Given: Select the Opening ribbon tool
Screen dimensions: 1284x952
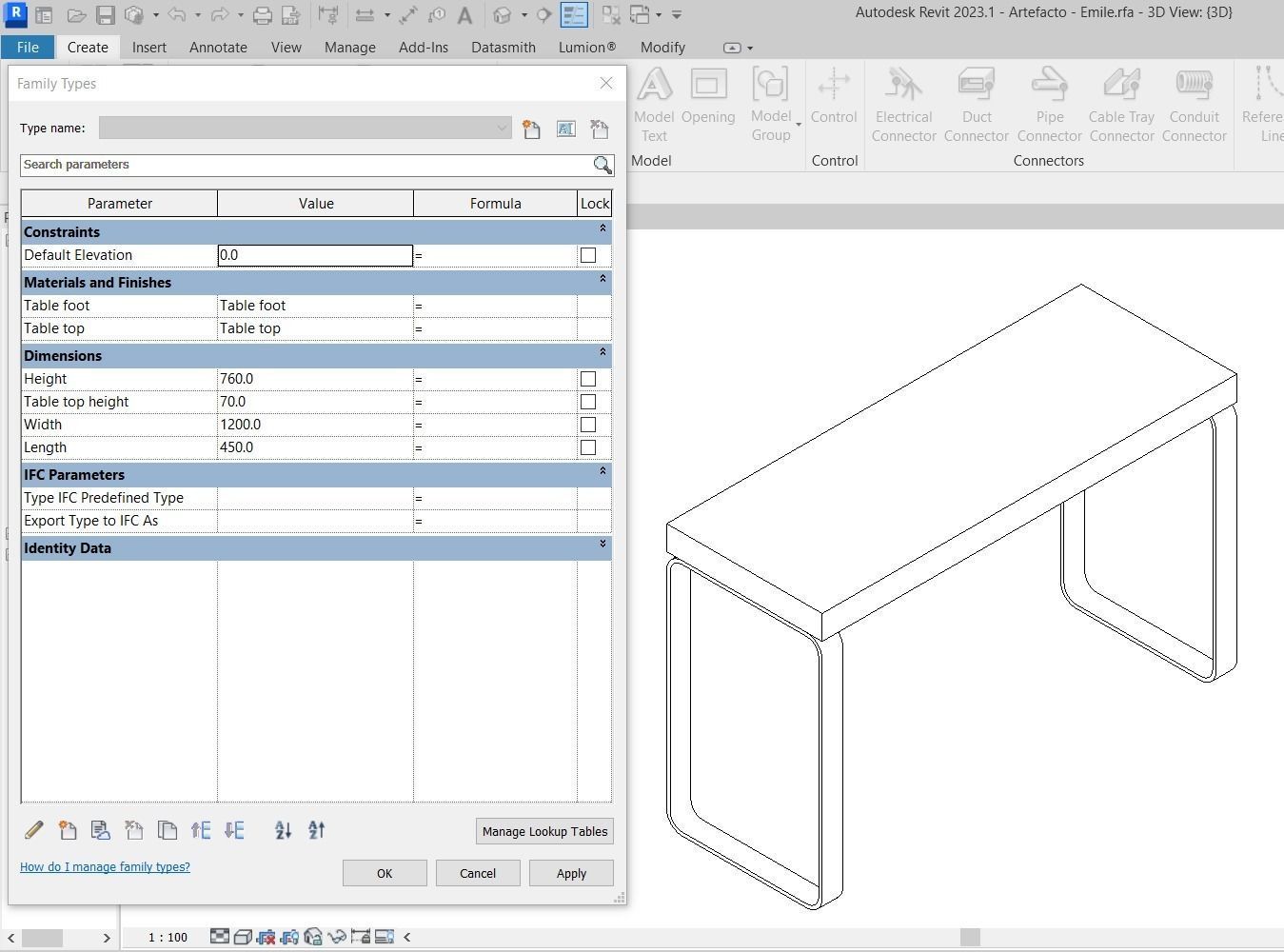Looking at the screenshot, I should 708,95.
